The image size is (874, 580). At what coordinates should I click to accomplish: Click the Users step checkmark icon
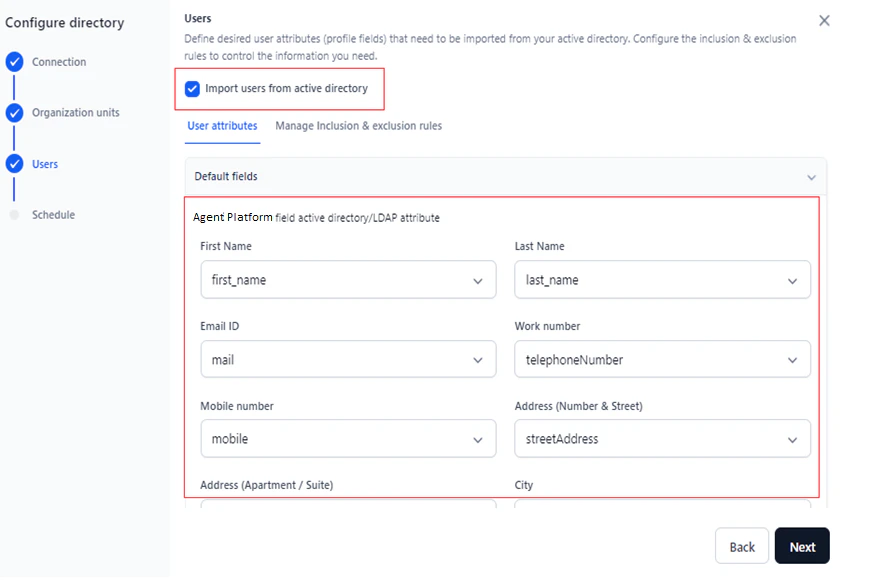(x=14, y=164)
